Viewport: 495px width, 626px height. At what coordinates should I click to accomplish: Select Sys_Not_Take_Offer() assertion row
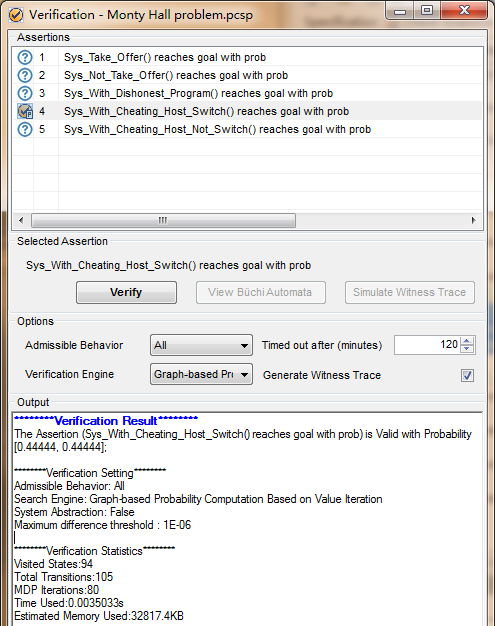tap(248, 75)
